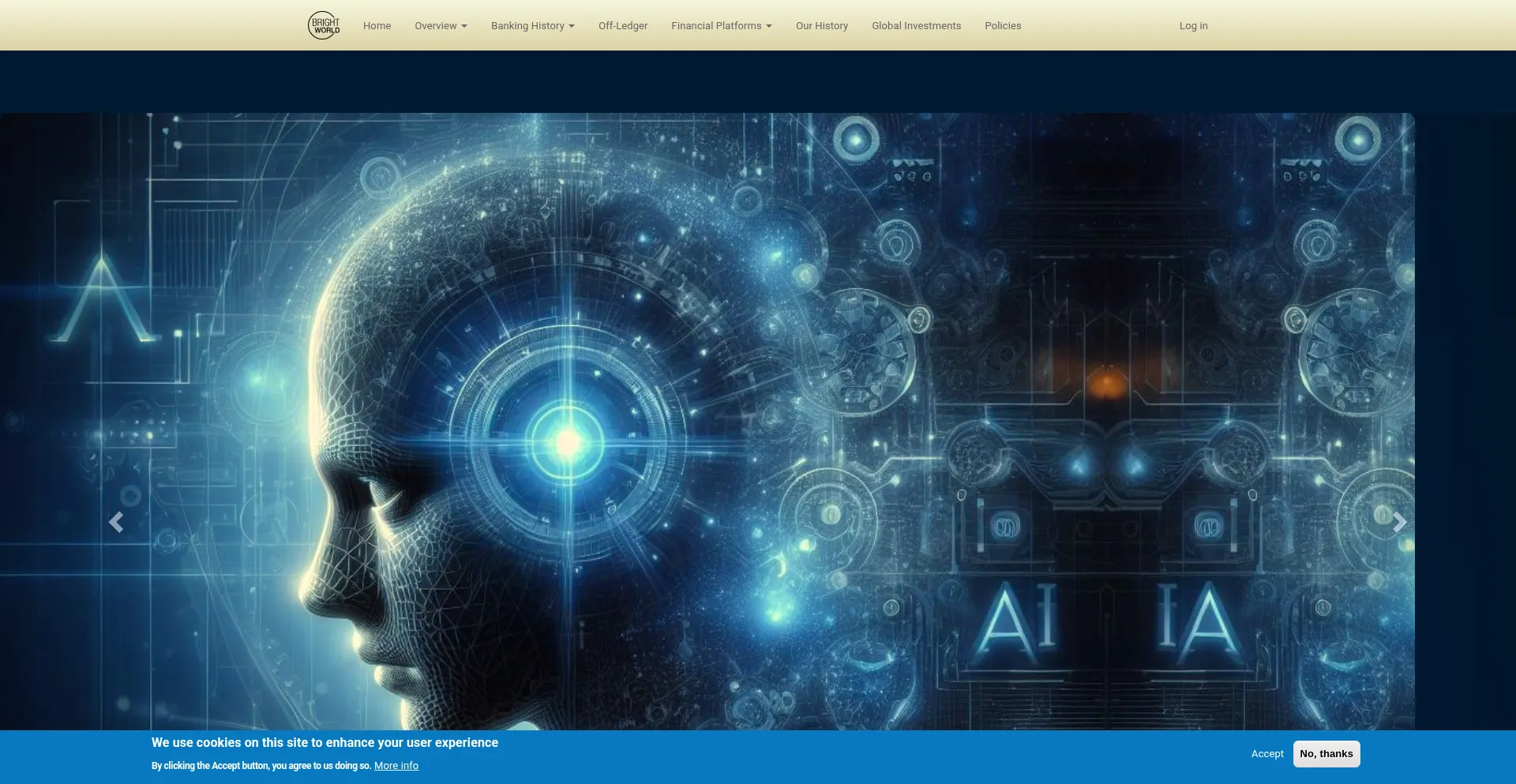Open the Banking History dropdown
1516x784 pixels.
point(527,26)
